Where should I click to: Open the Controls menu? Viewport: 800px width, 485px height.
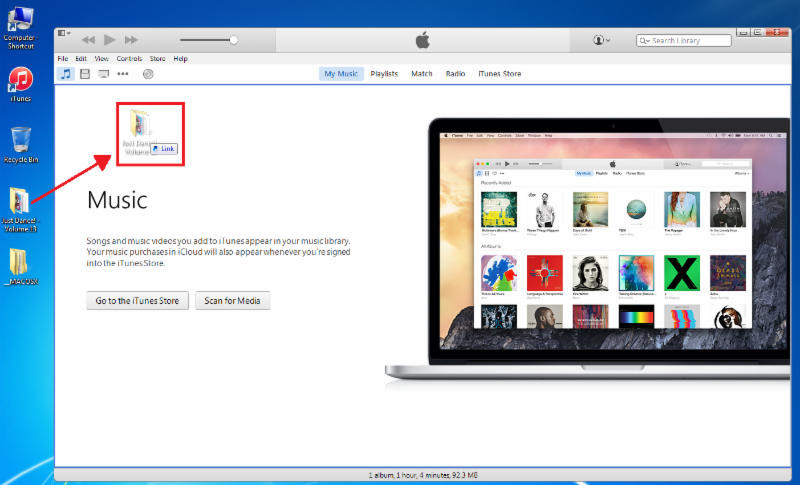coord(129,59)
